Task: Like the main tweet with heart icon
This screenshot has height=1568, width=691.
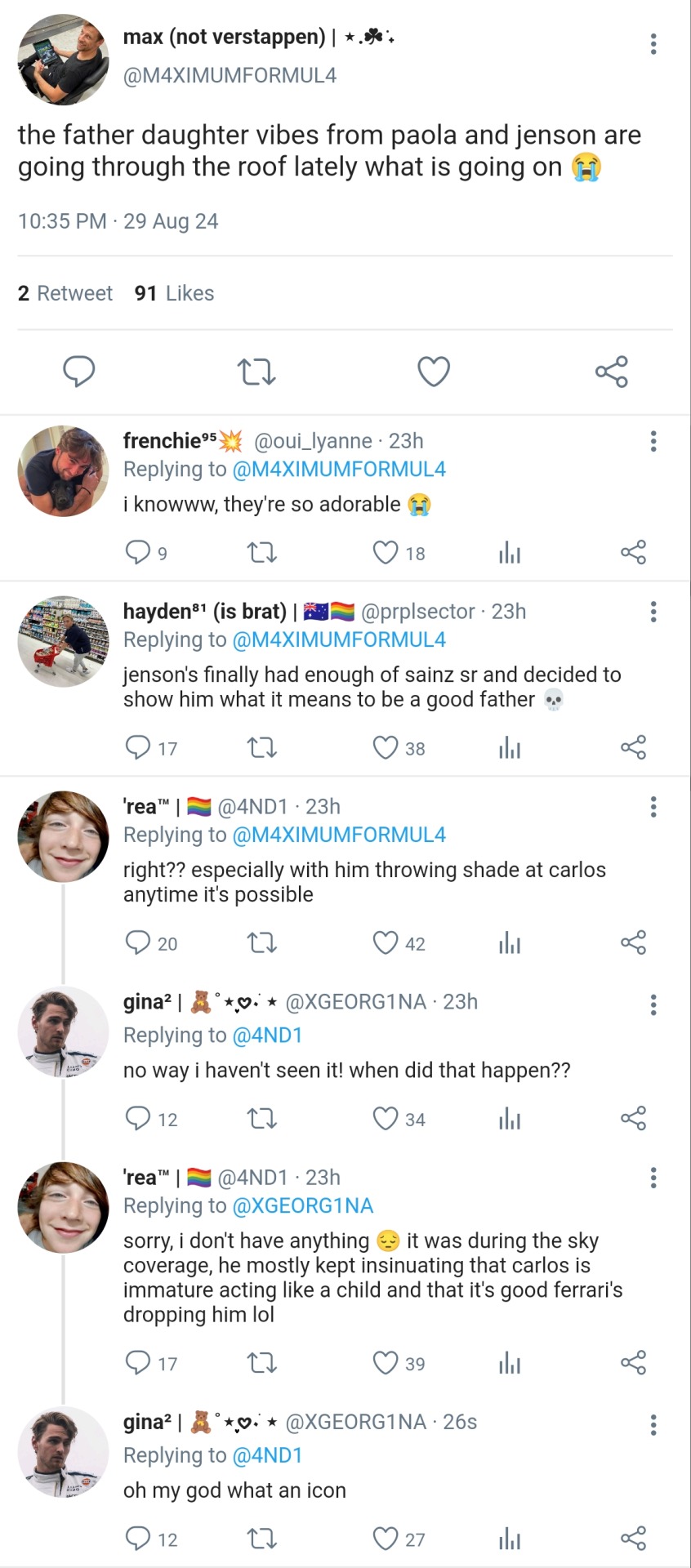Action: [x=434, y=372]
